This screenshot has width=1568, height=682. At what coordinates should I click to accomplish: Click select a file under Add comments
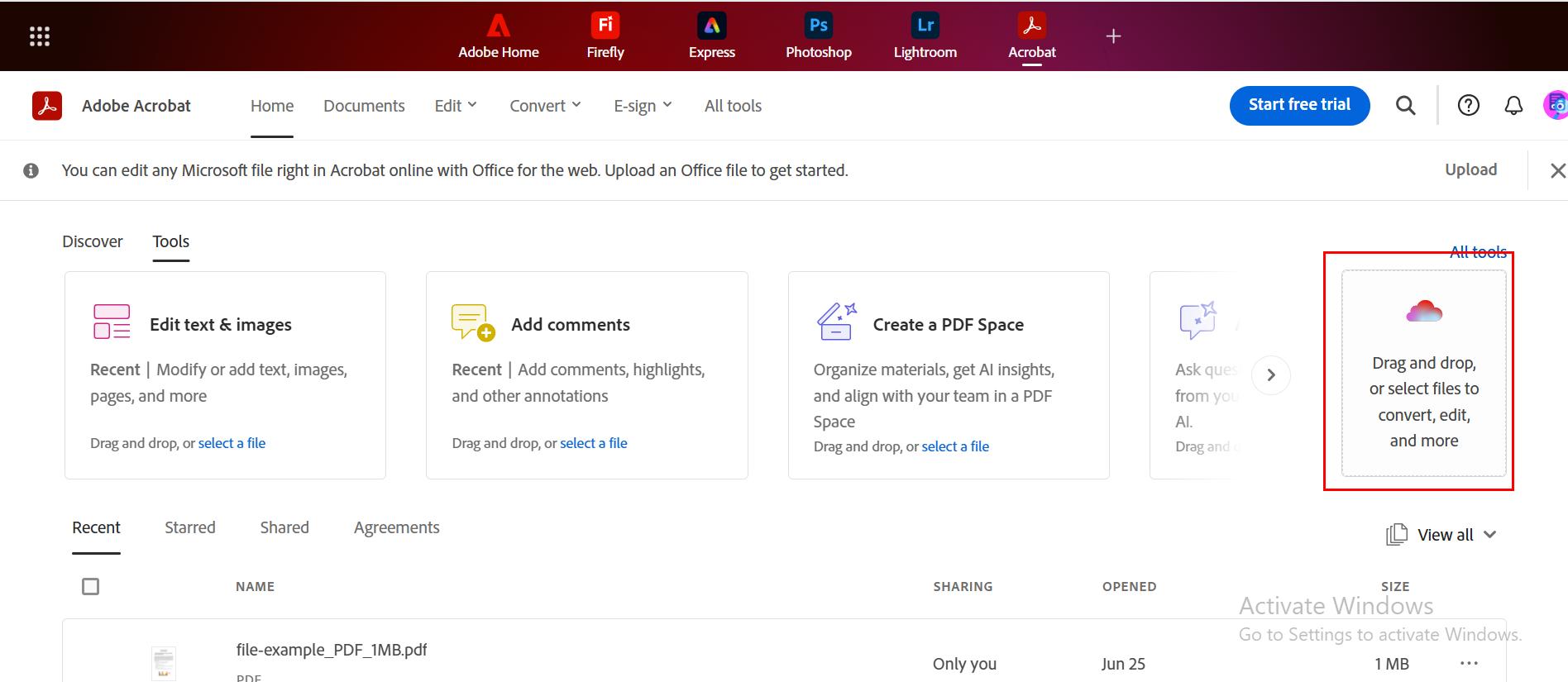pos(593,443)
